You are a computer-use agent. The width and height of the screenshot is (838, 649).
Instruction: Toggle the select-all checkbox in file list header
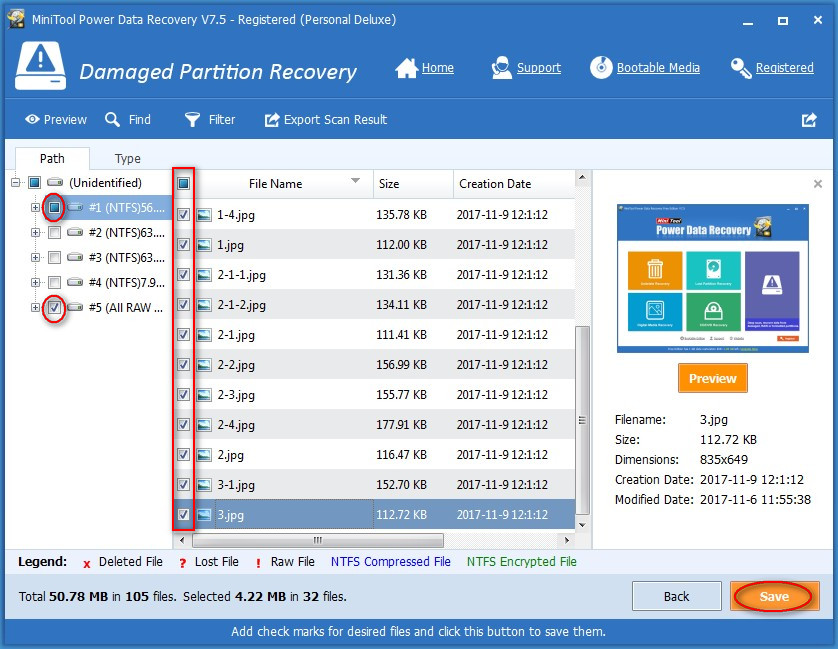pos(183,183)
